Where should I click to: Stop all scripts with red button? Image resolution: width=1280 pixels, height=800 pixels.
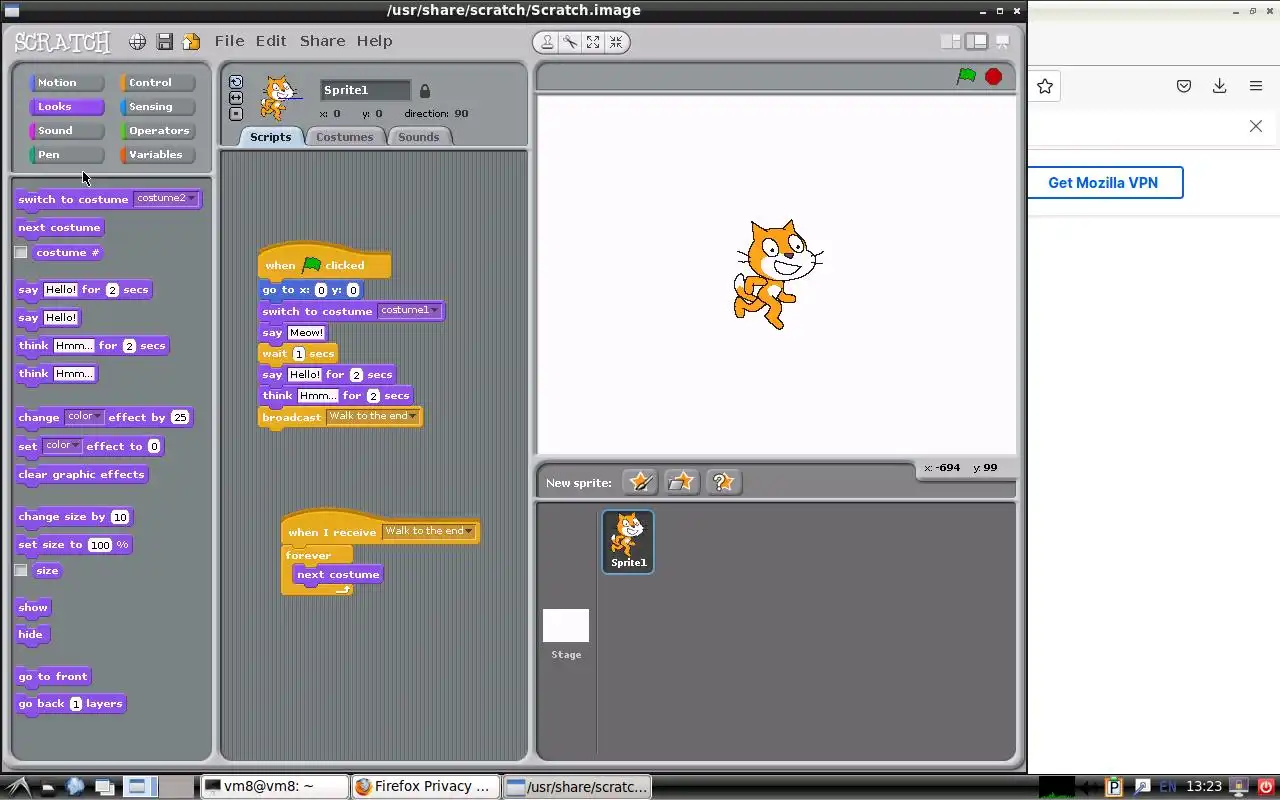(x=993, y=76)
